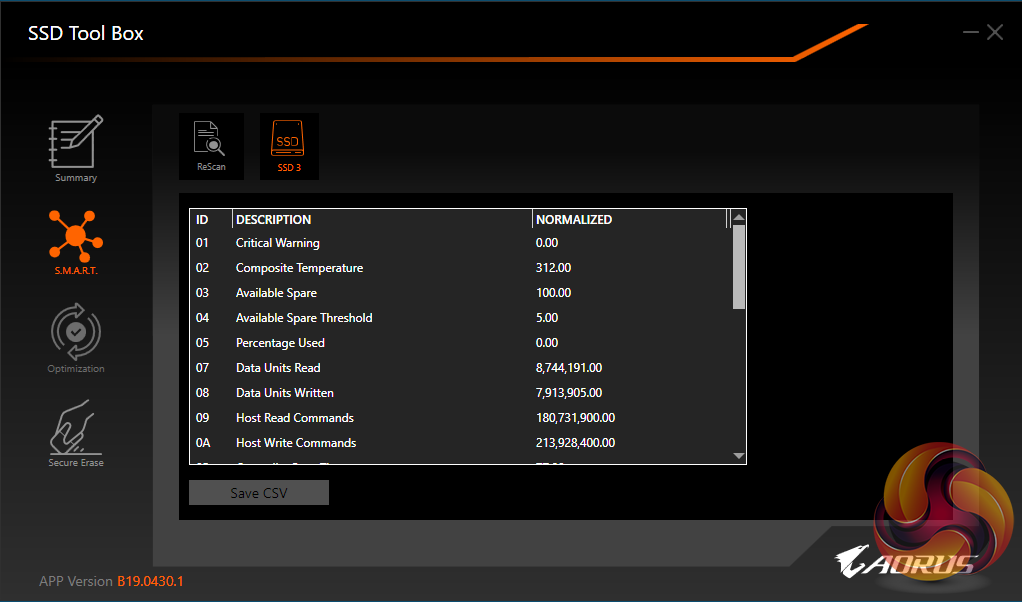Select the Data Units Read row
The height and width of the screenshot is (602, 1022).
pyautogui.click(x=460, y=368)
